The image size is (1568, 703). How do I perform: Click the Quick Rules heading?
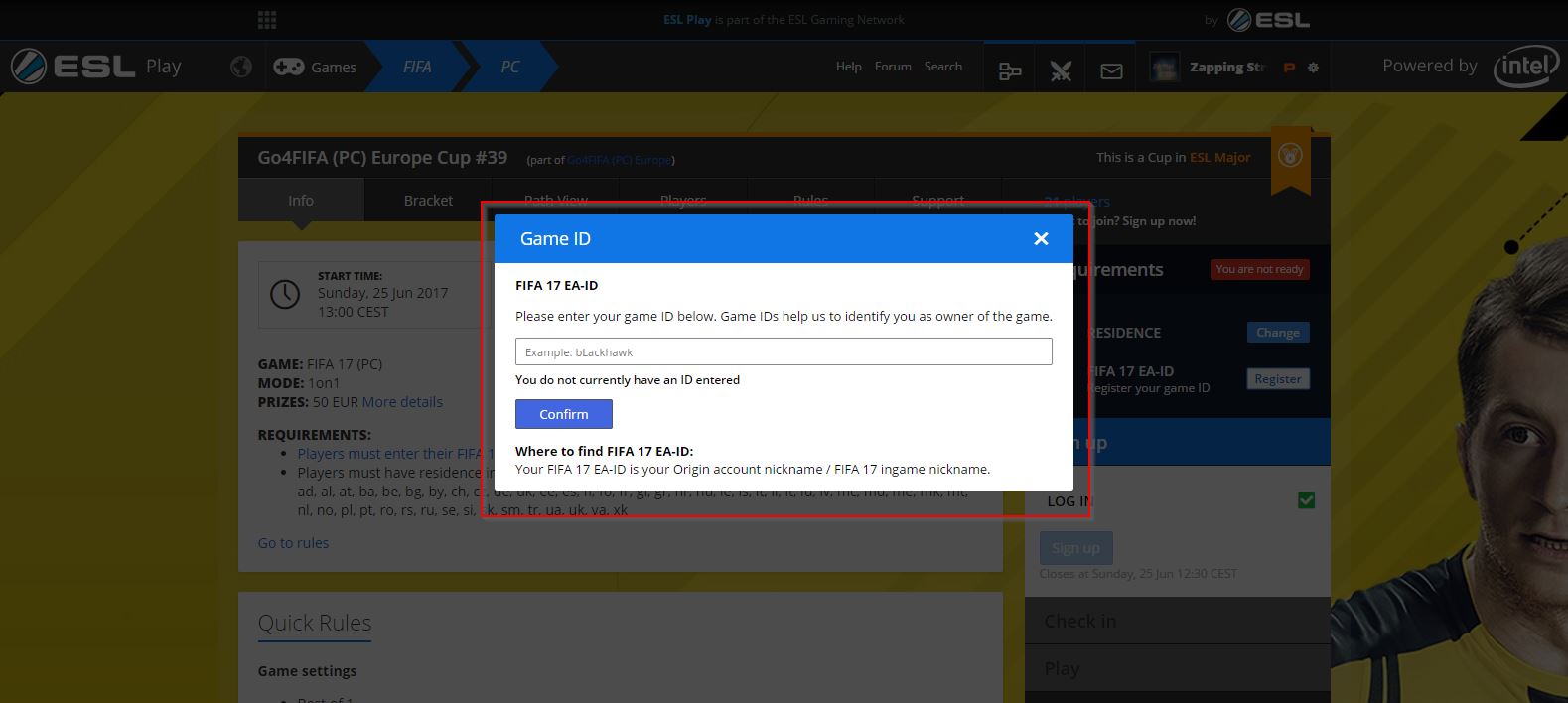click(x=315, y=623)
